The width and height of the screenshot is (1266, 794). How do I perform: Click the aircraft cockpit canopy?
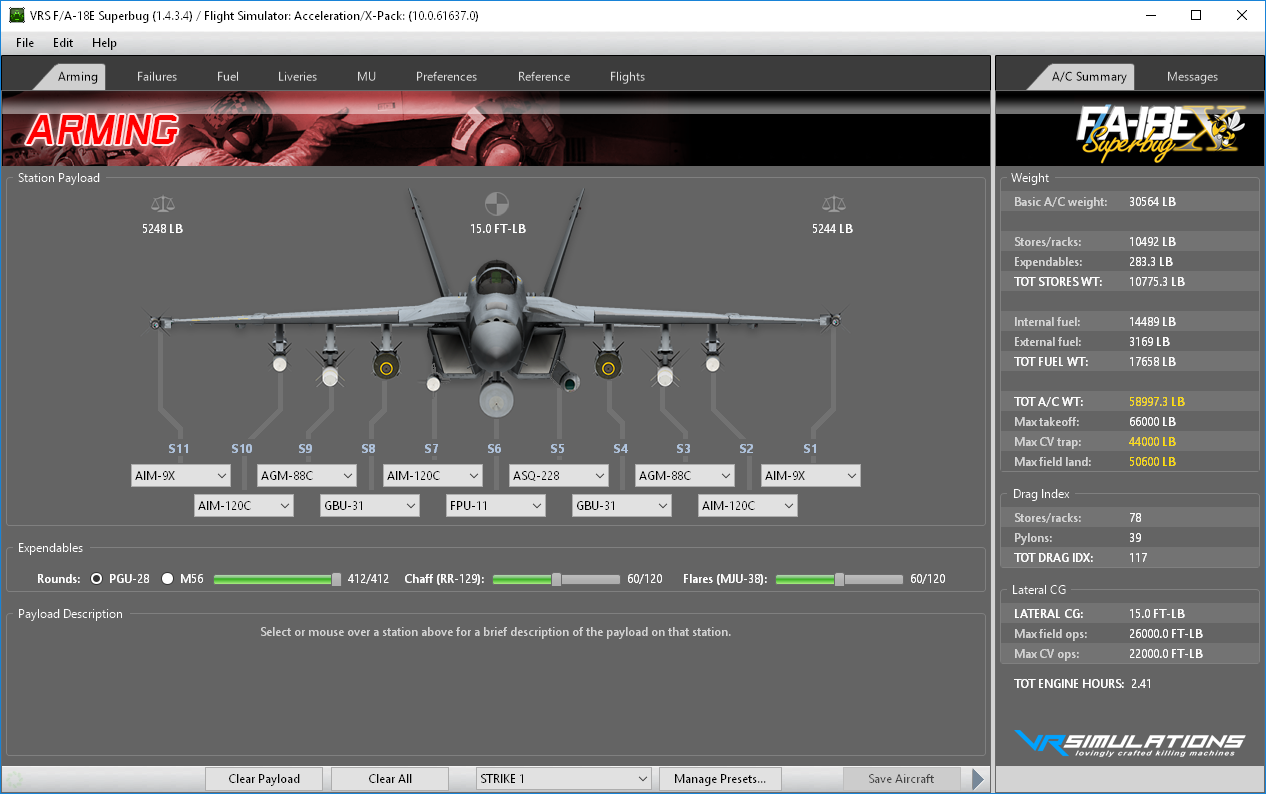(x=496, y=276)
